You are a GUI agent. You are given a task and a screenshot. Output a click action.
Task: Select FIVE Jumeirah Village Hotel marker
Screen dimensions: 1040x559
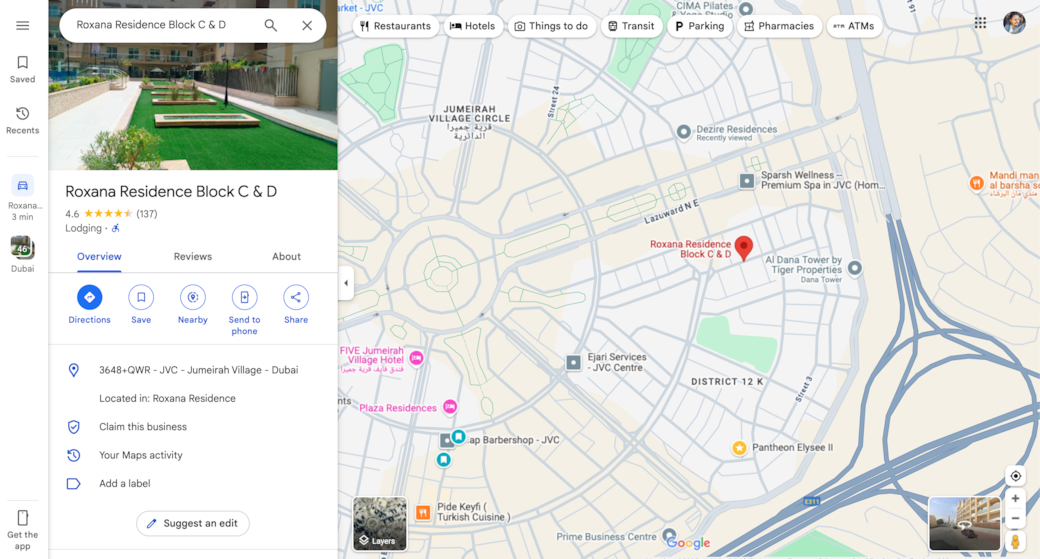(x=417, y=358)
